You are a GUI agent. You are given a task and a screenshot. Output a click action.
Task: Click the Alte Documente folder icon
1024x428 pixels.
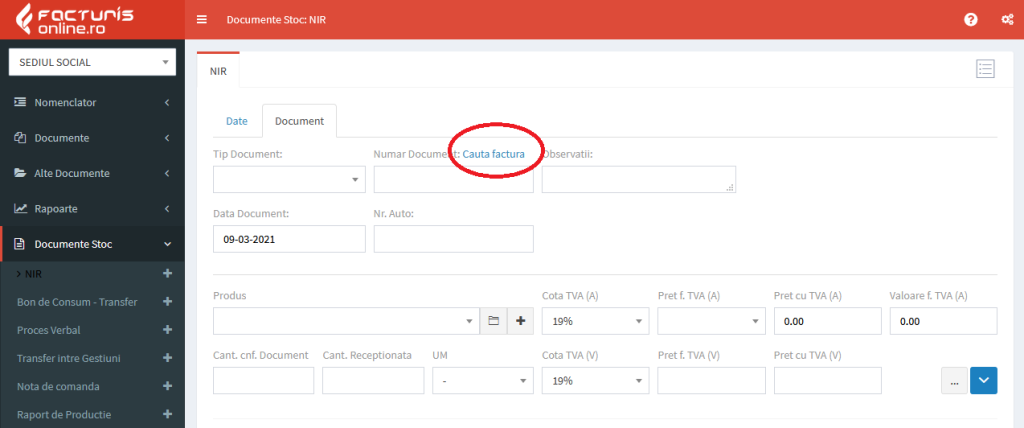point(20,173)
